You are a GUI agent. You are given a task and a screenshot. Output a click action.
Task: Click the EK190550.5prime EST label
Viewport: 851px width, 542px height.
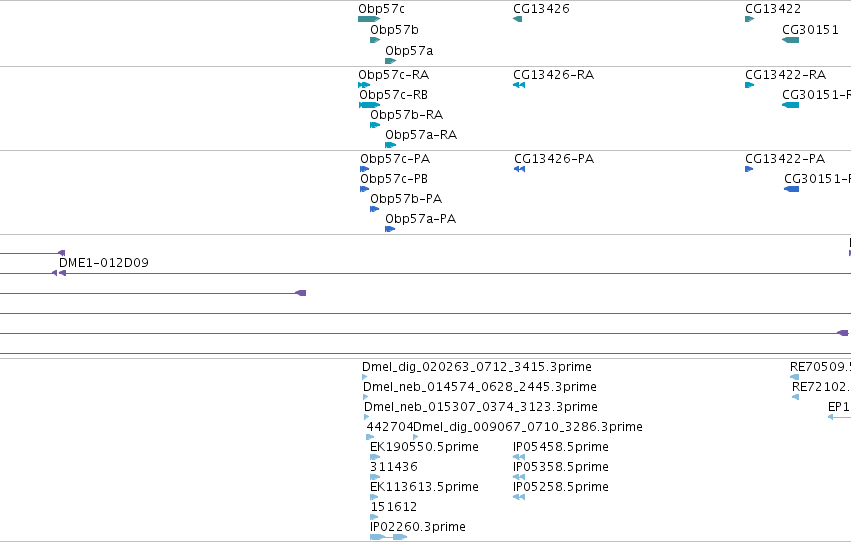point(424,447)
